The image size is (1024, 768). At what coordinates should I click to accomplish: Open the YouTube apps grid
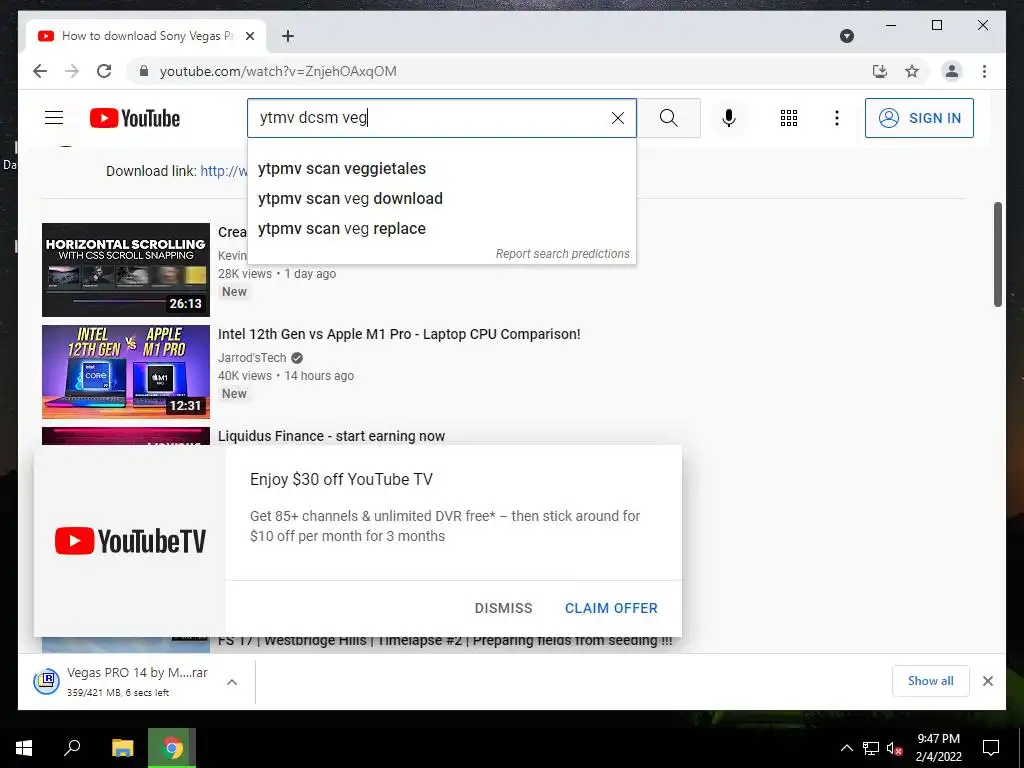point(788,118)
